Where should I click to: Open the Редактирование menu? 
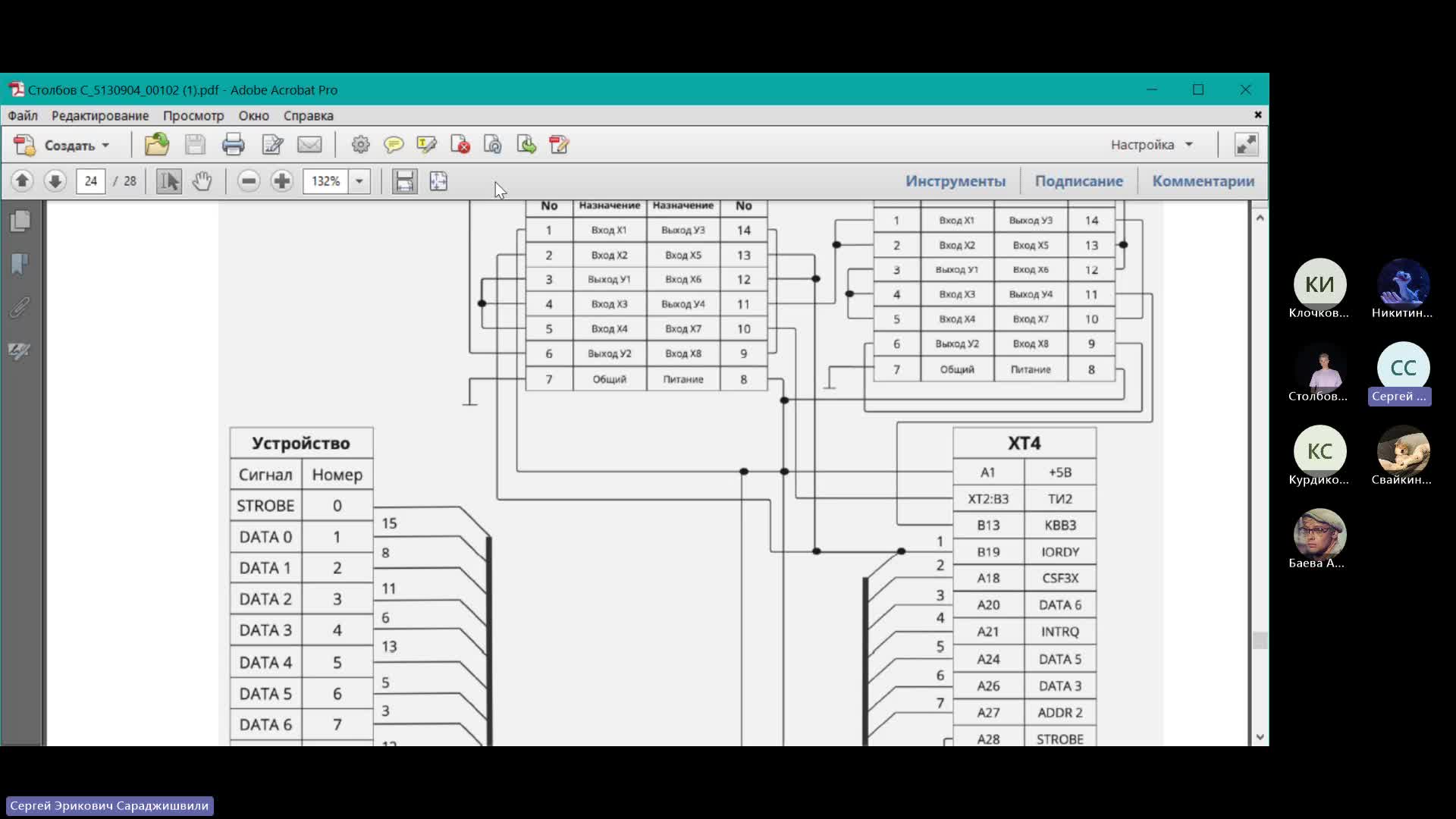pos(100,115)
